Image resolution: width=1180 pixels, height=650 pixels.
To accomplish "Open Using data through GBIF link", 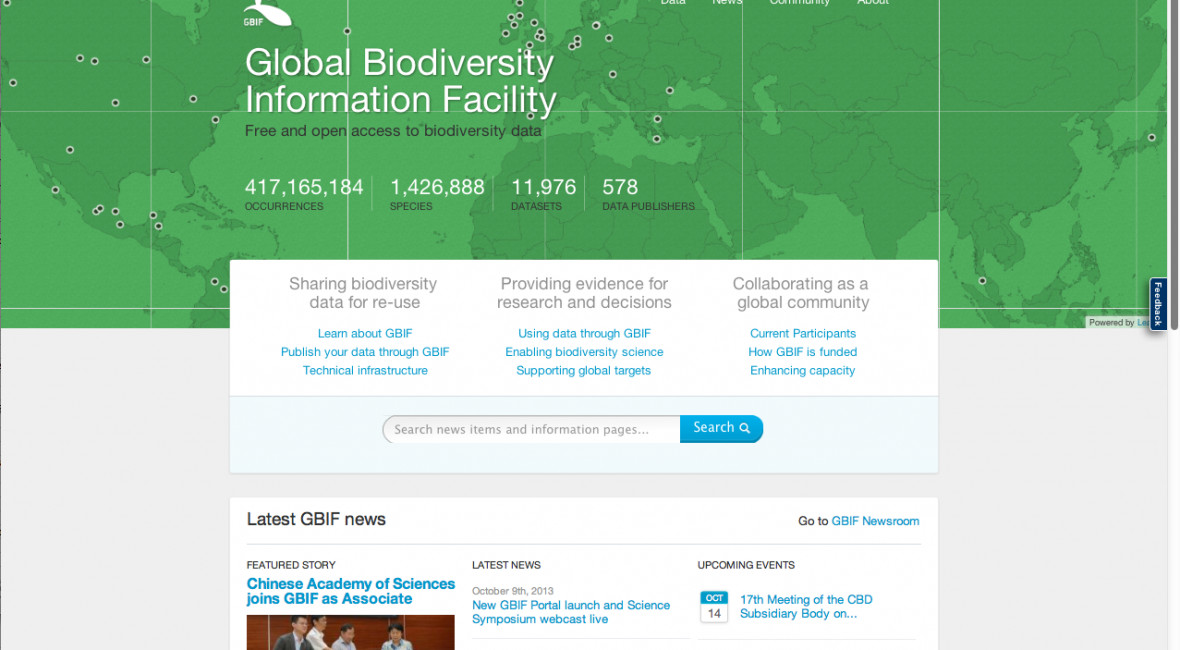I will [584, 333].
